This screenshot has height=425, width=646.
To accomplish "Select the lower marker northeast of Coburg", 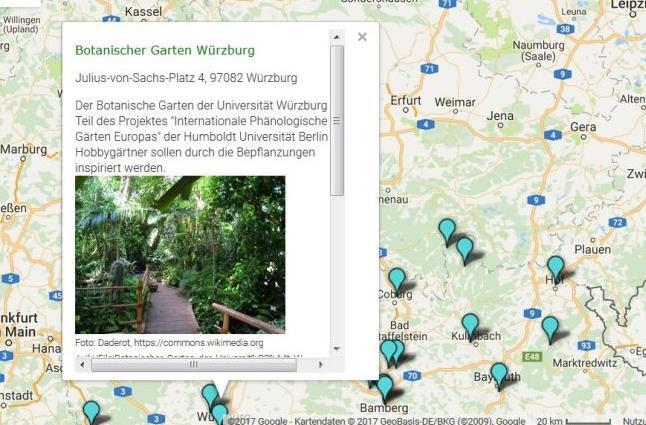I will (x=465, y=249).
